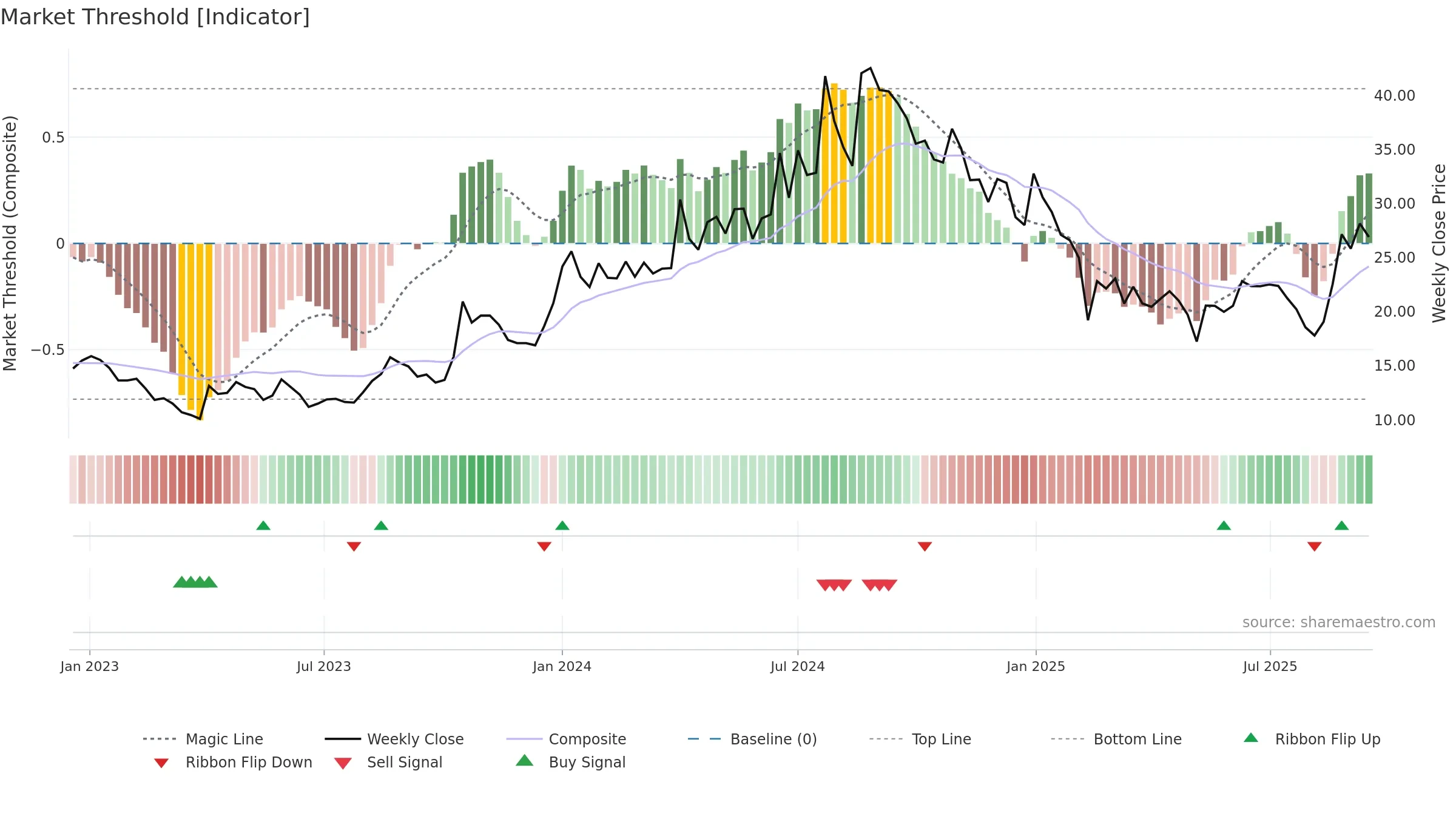The height and width of the screenshot is (819, 1456).
Task: Click the Jan 2024 axis label
Action: pyautogui.click(x=562, y=666)
